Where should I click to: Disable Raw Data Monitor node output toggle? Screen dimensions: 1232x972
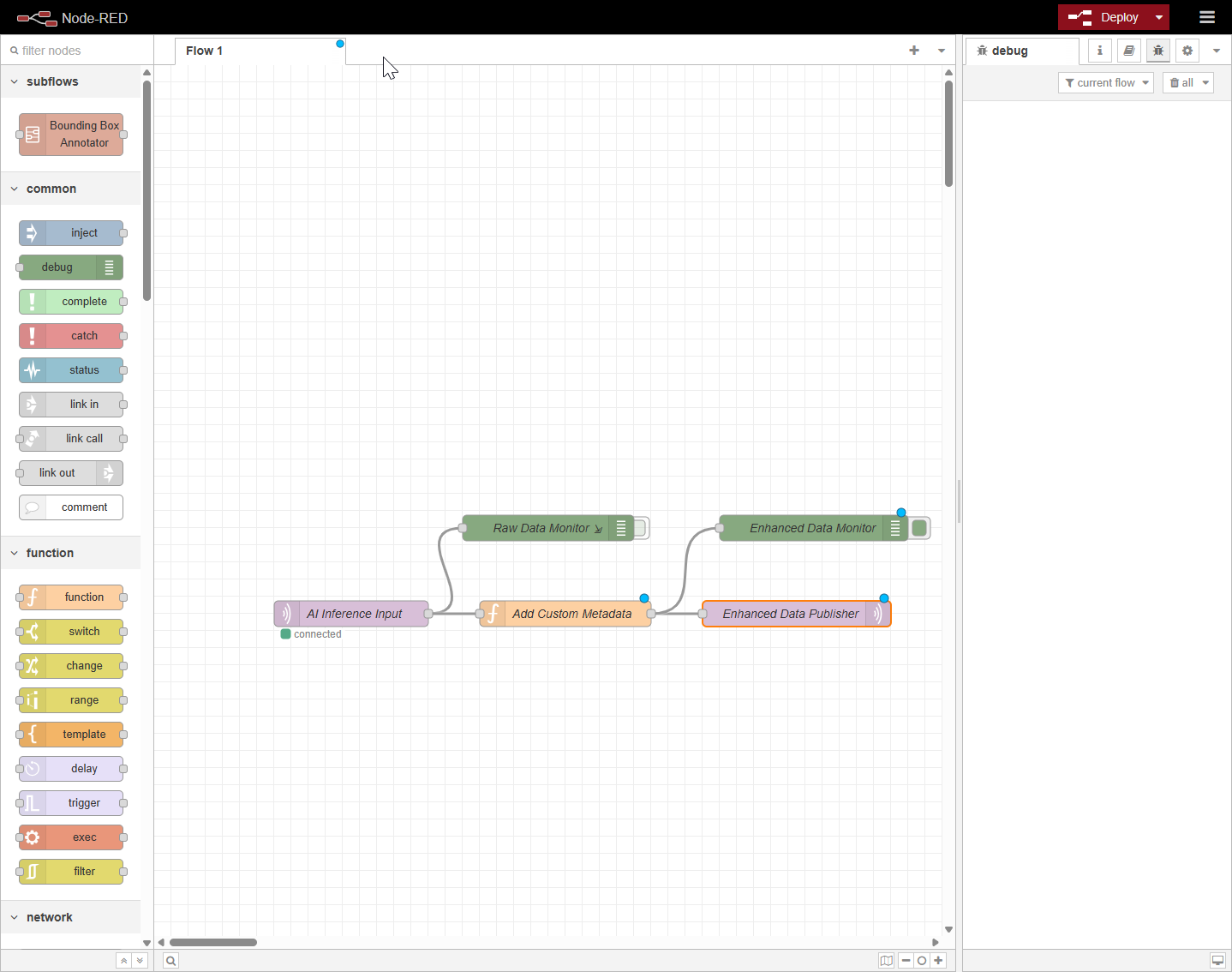[641, 528]
